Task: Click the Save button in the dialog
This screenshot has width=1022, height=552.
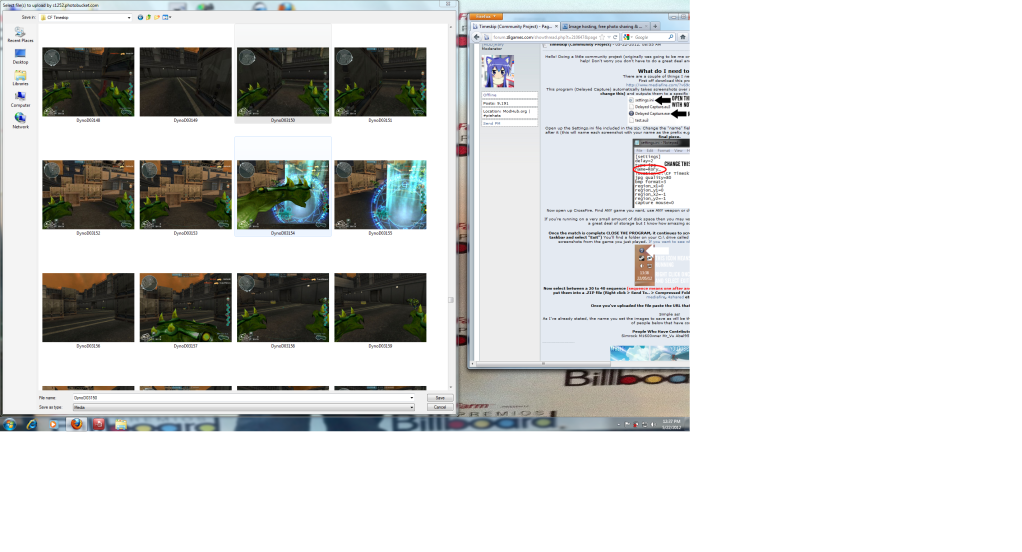Action: (440, 398)
